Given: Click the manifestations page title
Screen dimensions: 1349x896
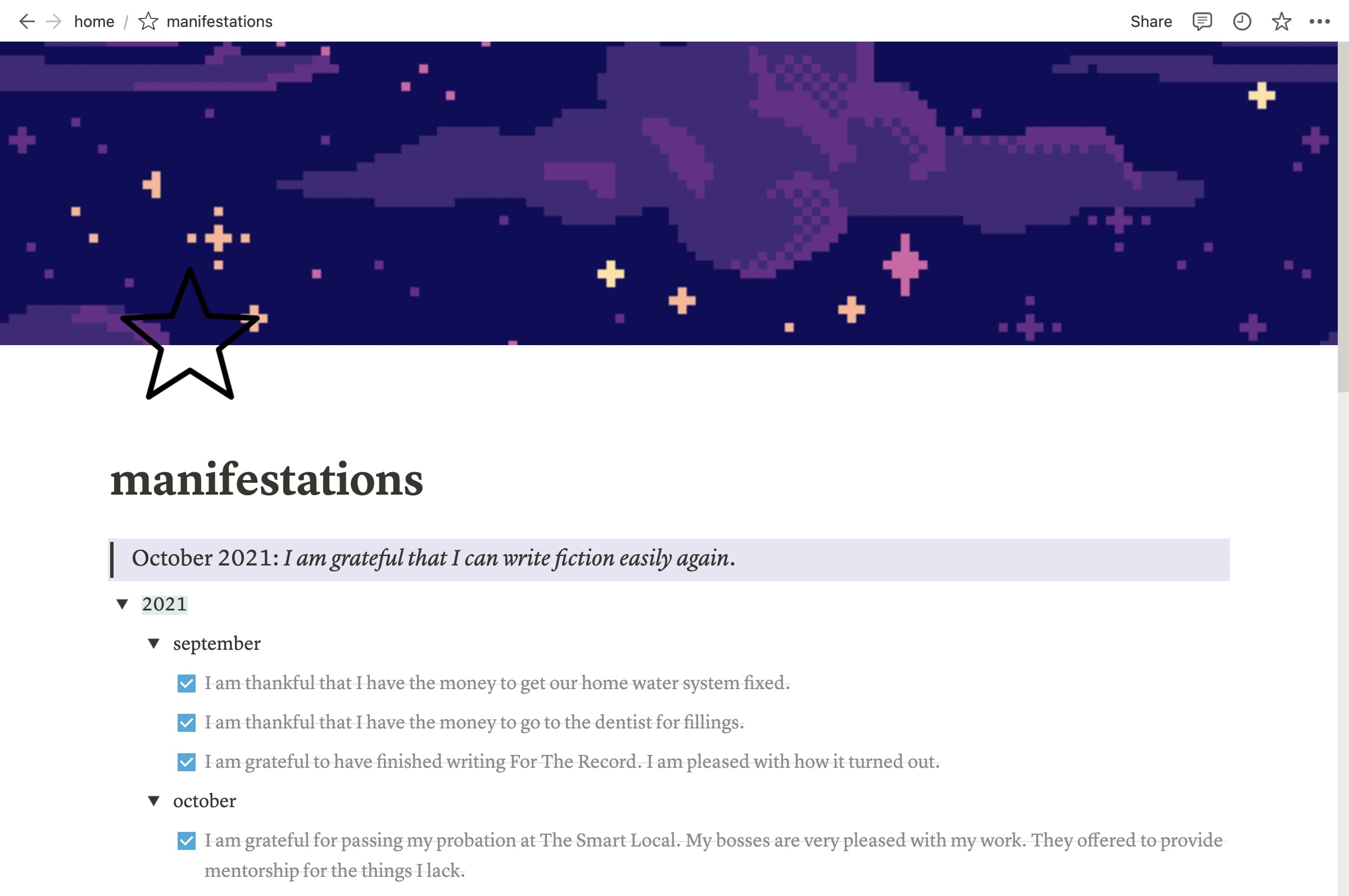Looking at the screenshot, I should pyautogui.click(x=267, y=479).
